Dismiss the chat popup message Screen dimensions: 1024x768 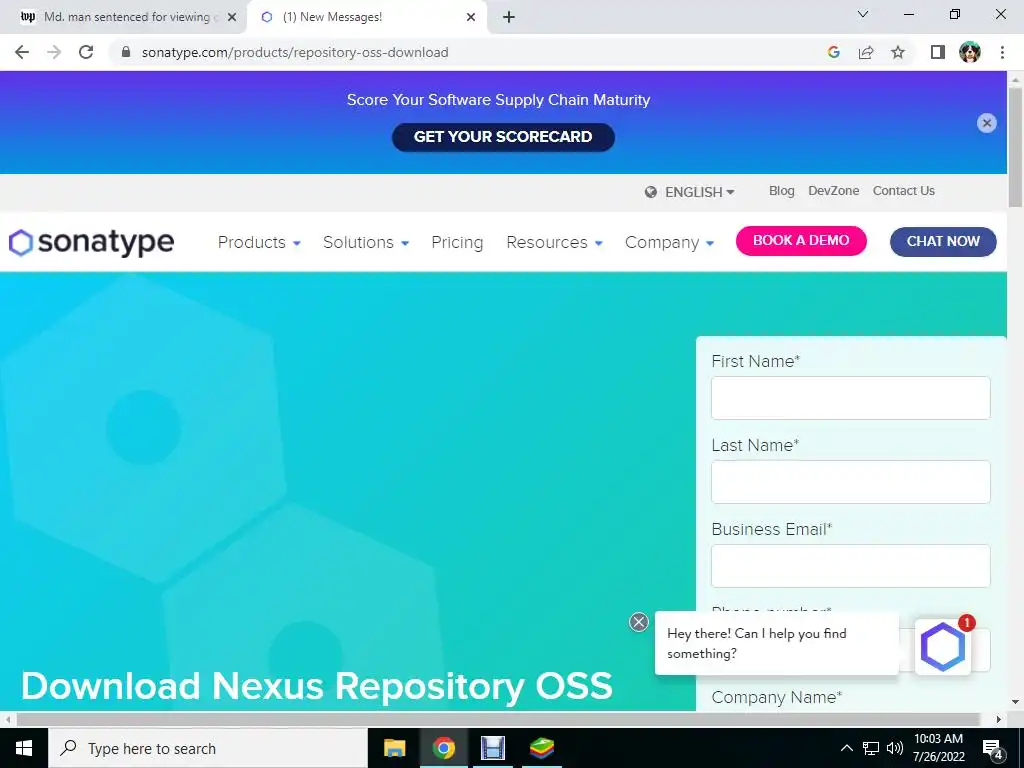[x=639, y=622]
